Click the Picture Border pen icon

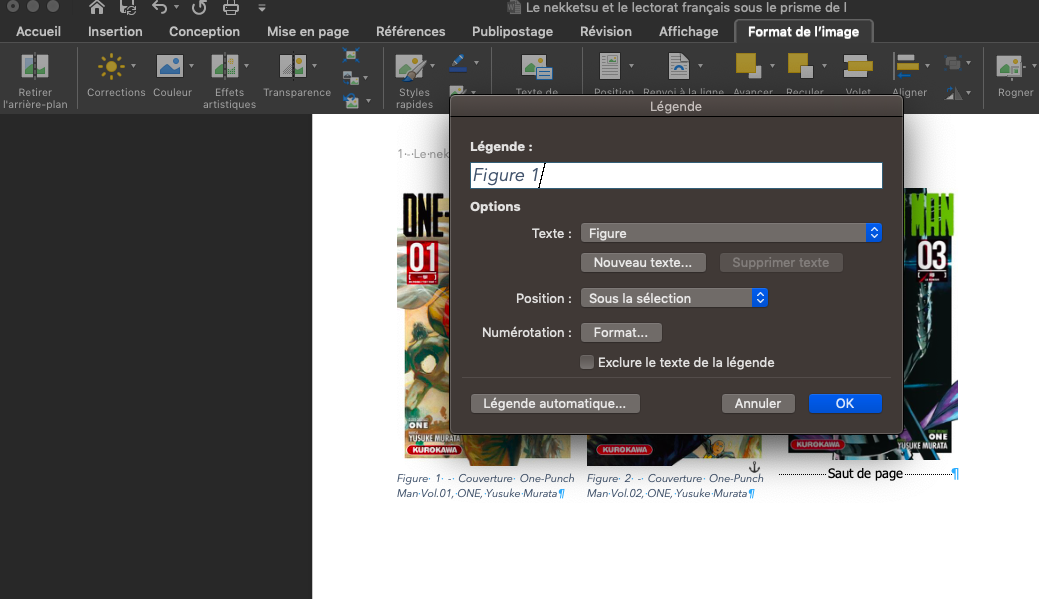coord(458,62)
